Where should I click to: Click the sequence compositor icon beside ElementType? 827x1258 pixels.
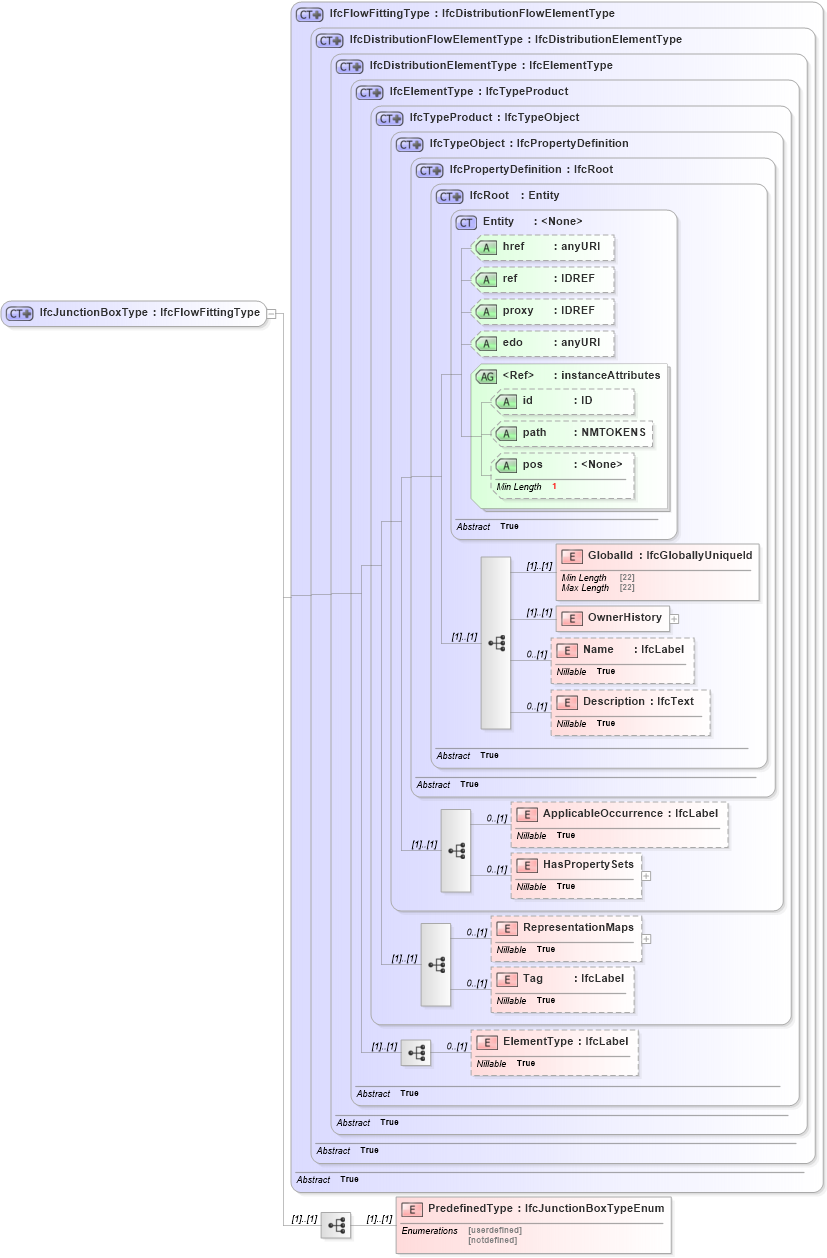(415, 1052)
